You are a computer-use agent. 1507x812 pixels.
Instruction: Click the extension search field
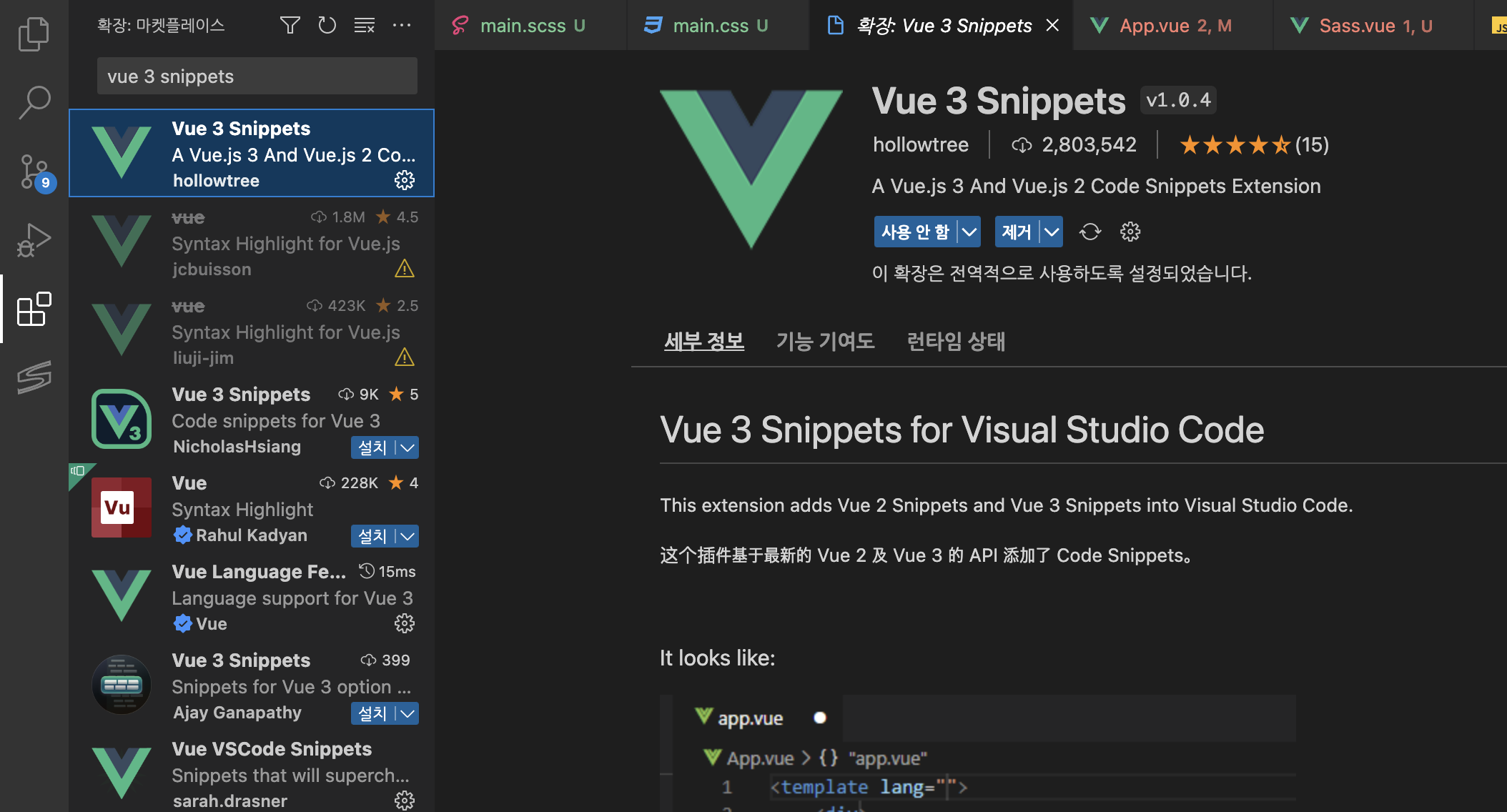[257, 76]
